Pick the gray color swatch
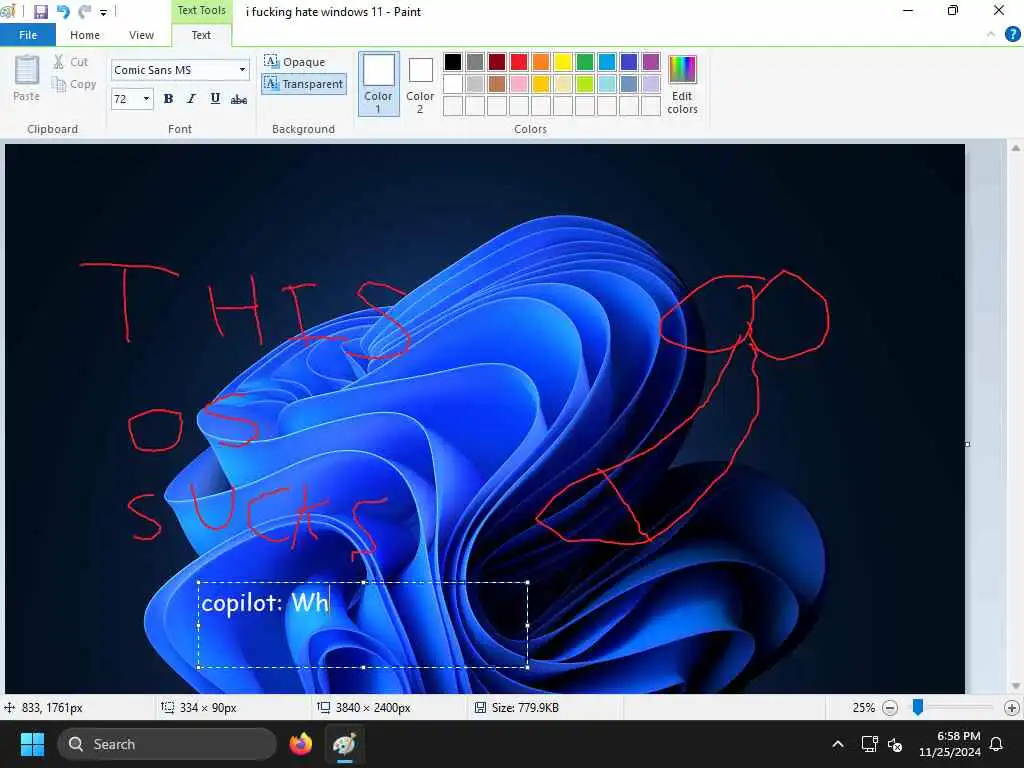The height and width of the screenshot is (768, 1024). tap(475, 62)
